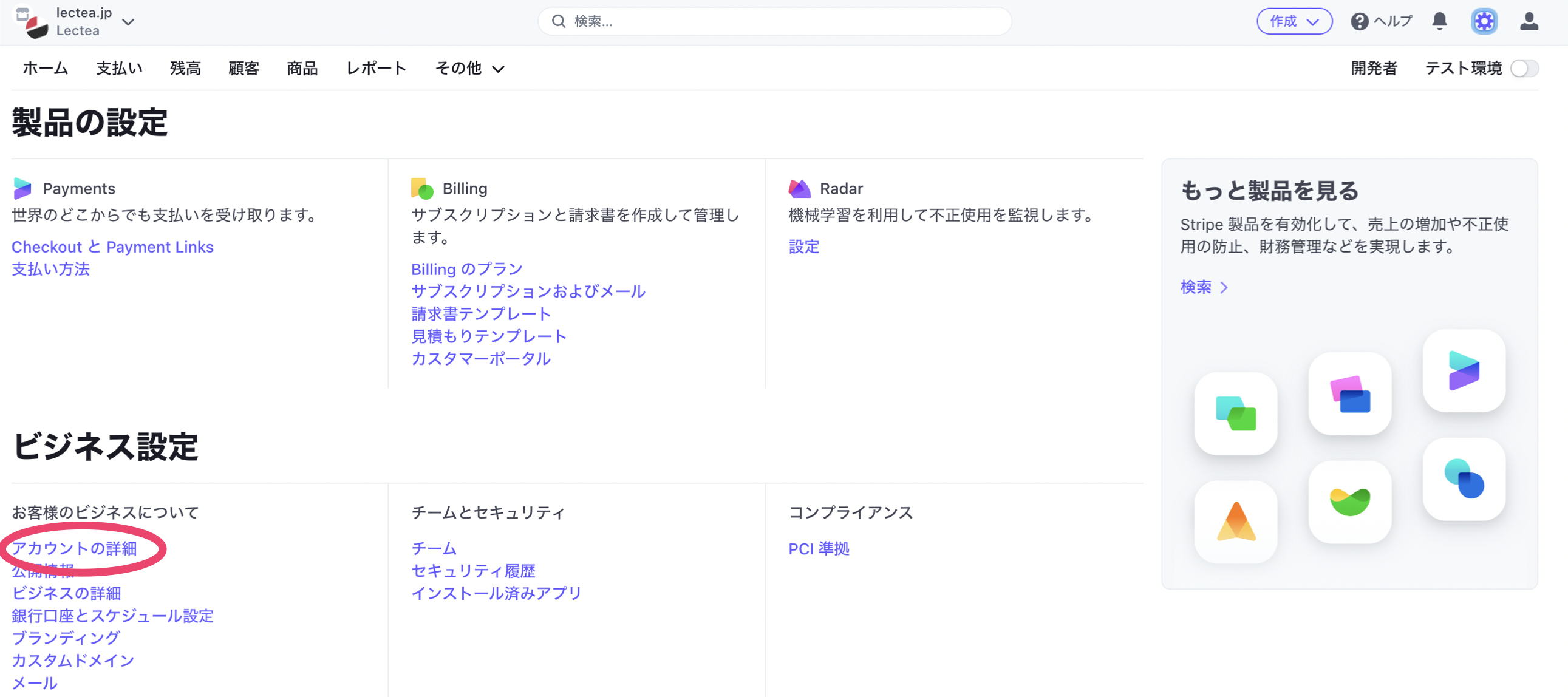The width and height of the screenshot is (1568, 697).
Task: Click the notifications bell icon
Action: click(x=1439, y=21)
